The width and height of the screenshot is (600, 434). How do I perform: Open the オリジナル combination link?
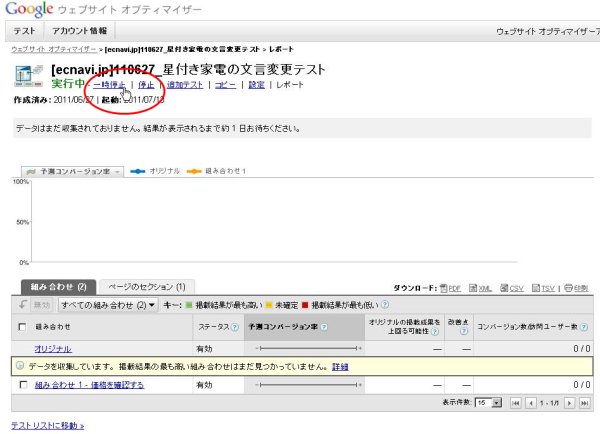[53, 348]
